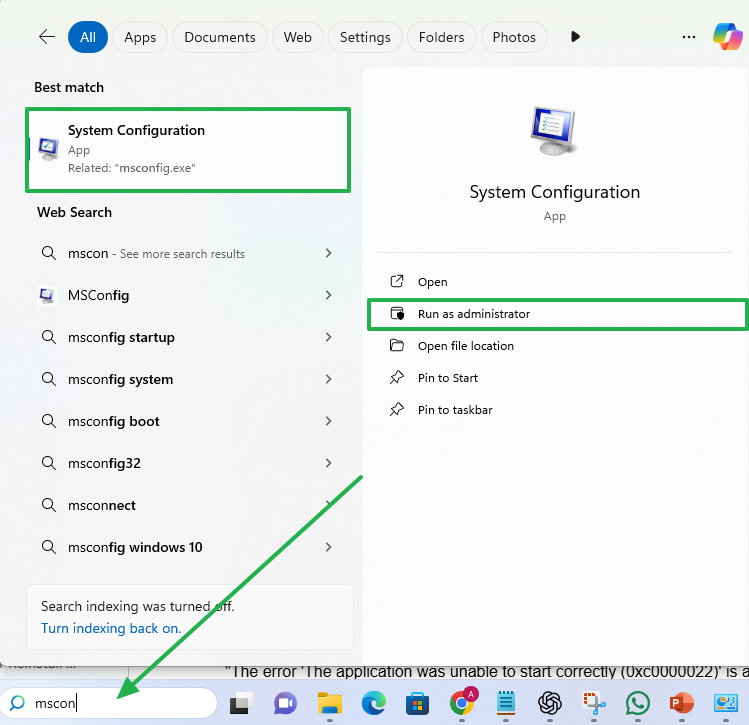749x725 pixels.
Task: Expand the 'msconfig boot' suggestion chevron
Action: (328, 421)
